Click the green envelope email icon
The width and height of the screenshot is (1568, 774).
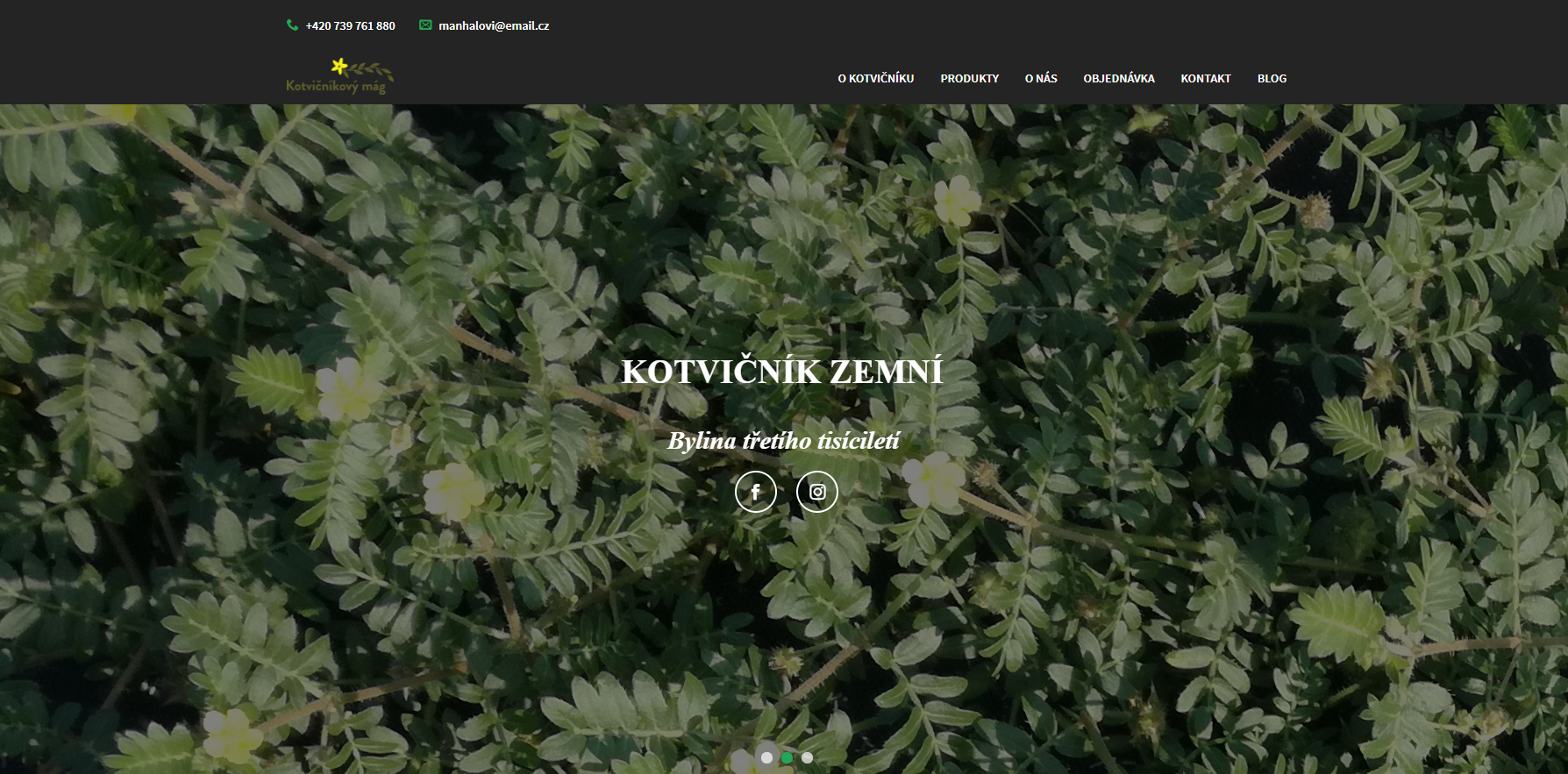(x=425, y=25)
